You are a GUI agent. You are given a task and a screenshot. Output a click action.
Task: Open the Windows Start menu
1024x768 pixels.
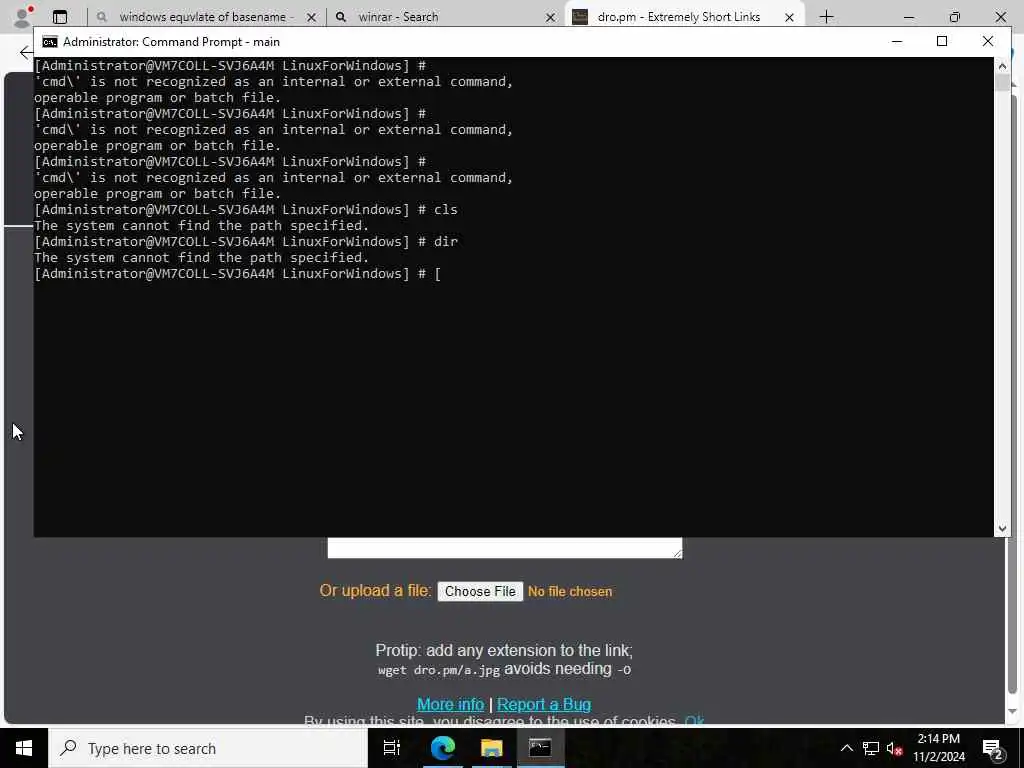point(24,748)
